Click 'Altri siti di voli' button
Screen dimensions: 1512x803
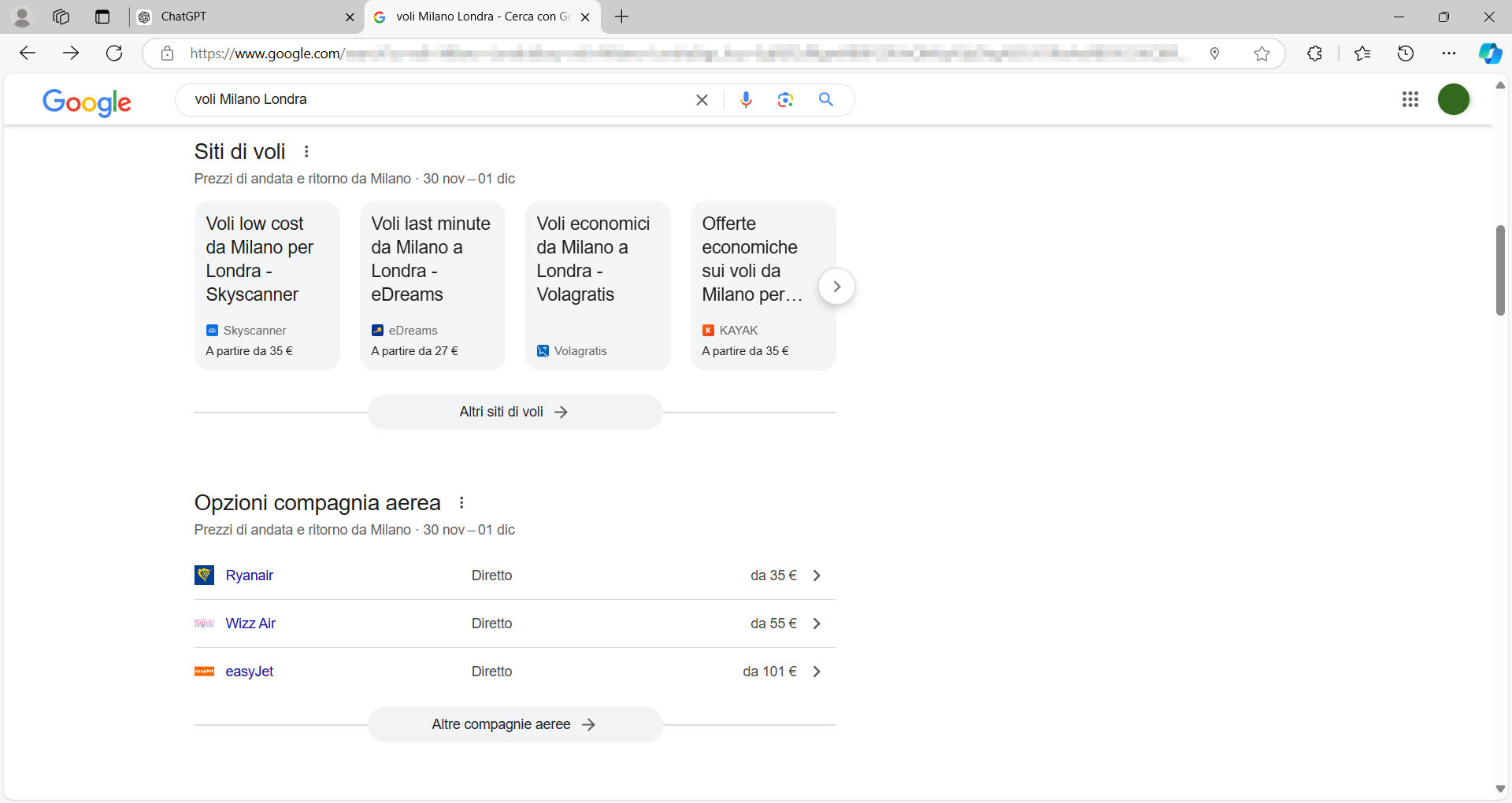tap(515, 412)
